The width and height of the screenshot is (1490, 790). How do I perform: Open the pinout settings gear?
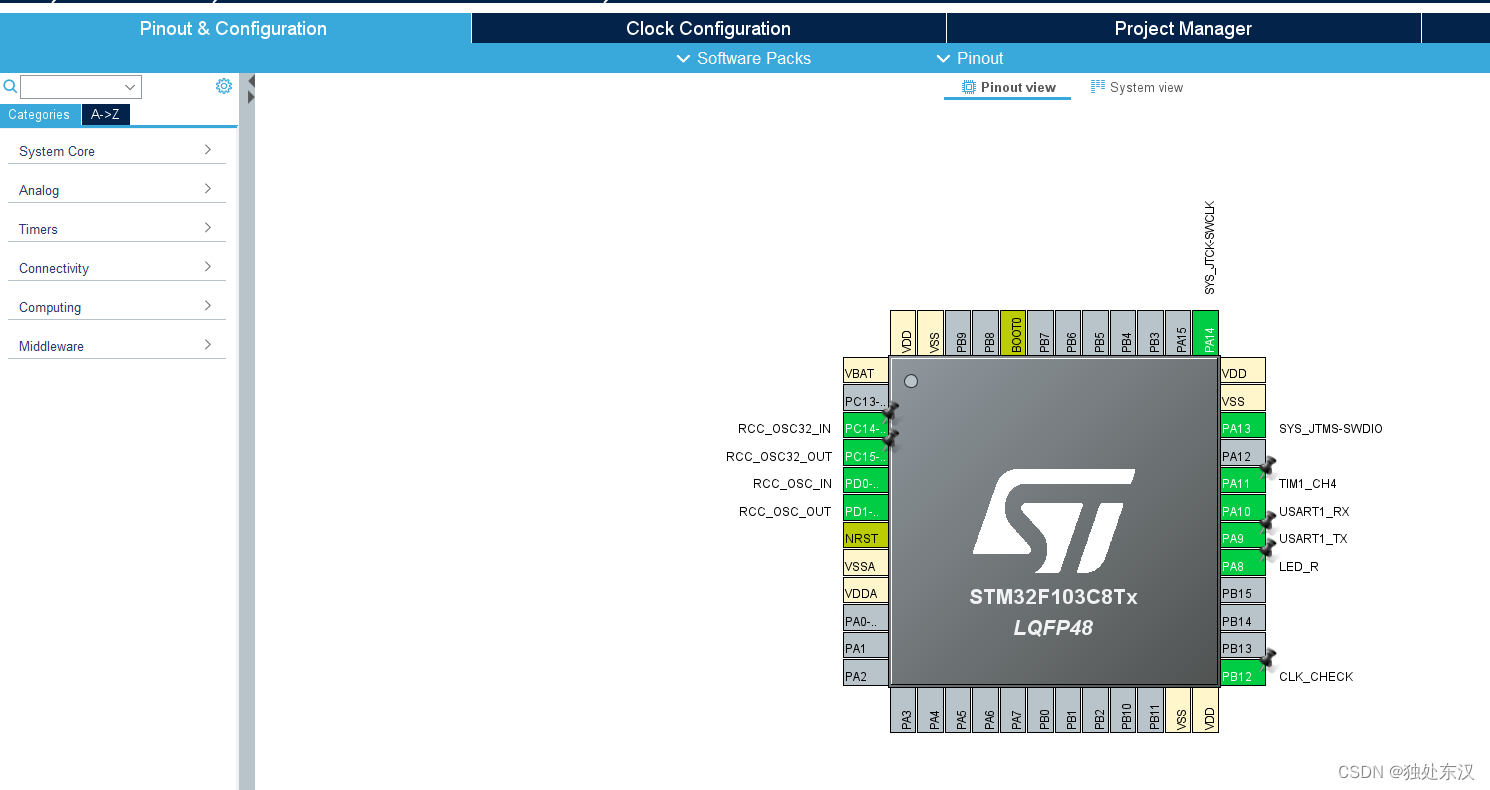coord(224,85)
